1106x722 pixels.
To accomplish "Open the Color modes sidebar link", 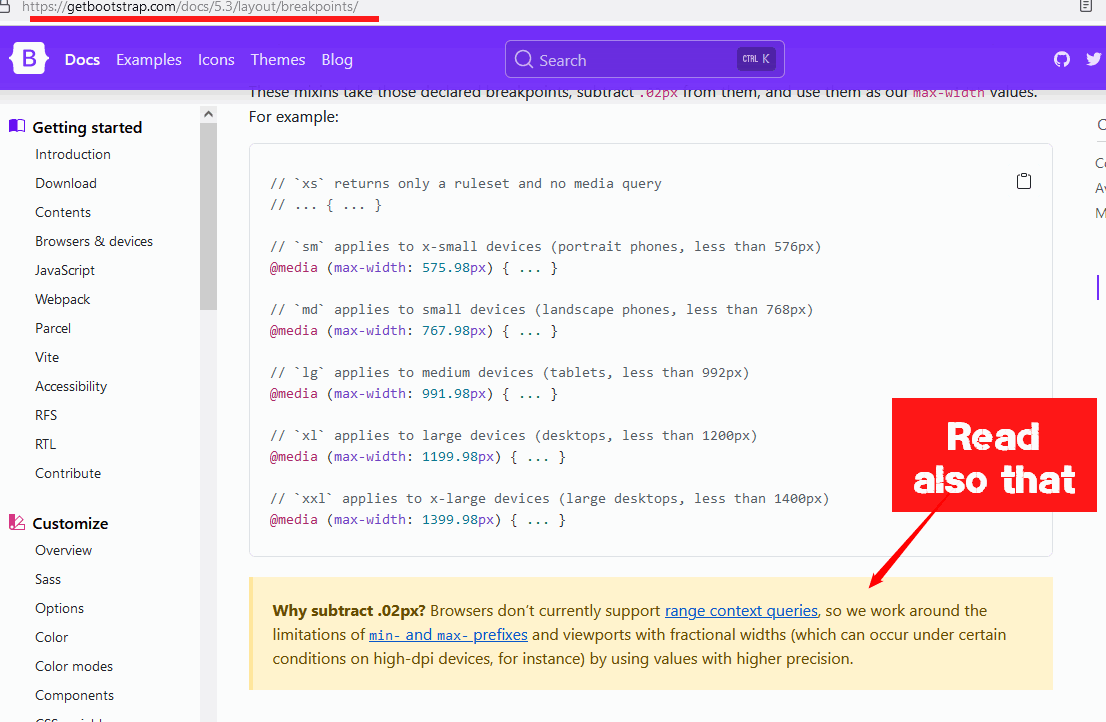I will (x=74, y=666).
